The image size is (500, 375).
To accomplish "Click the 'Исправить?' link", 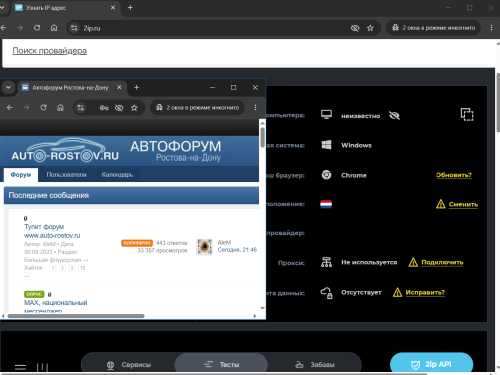I will click(x=425, y=292).
